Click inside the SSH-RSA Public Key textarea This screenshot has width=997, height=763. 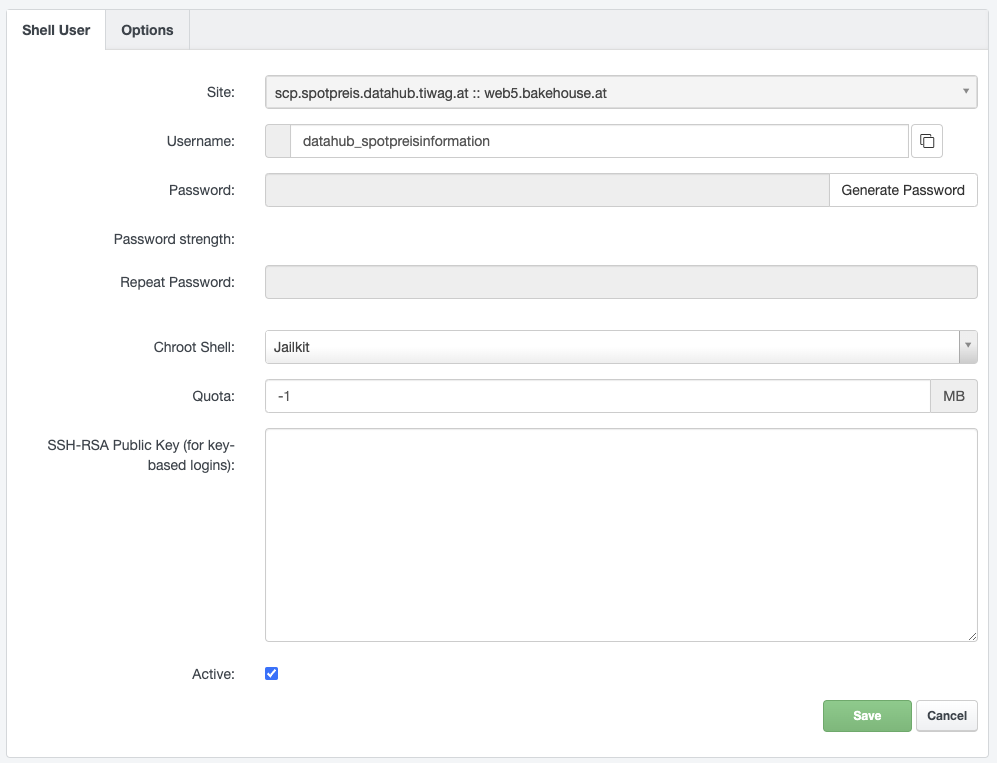pyautogui.click(x=620, y=535)
